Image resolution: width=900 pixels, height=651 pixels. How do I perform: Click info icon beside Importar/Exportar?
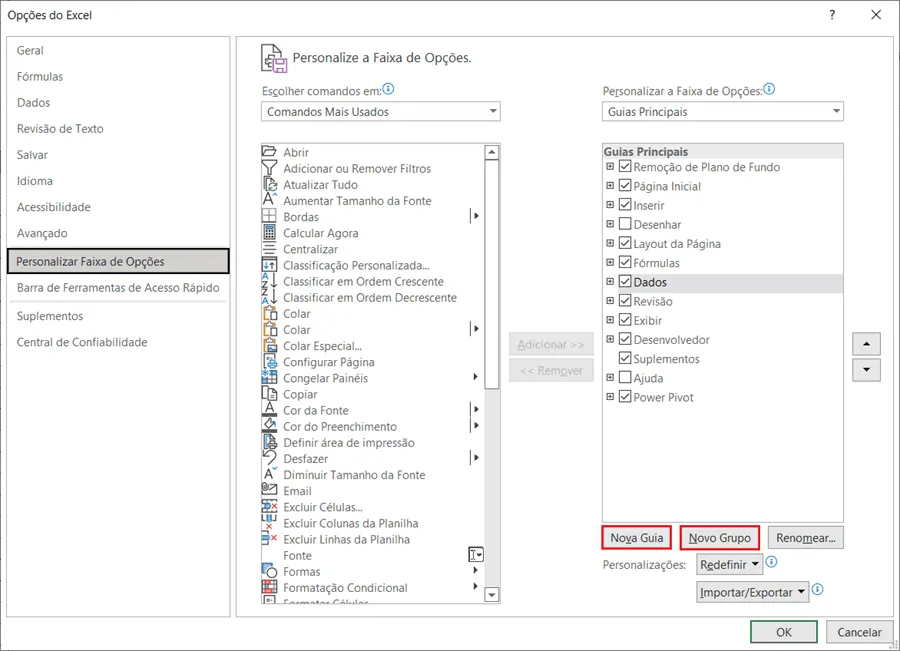click(x=817, y=590)
